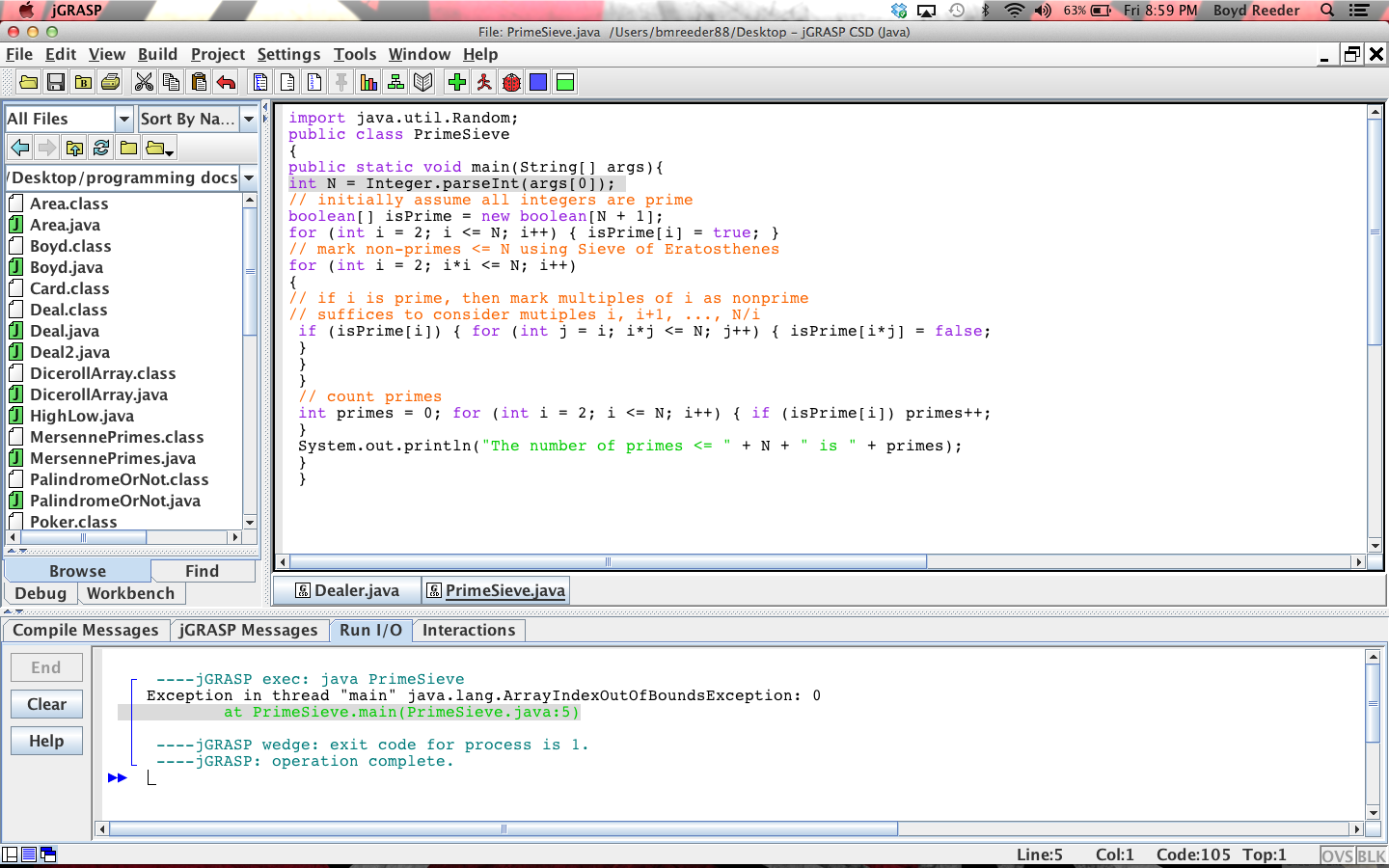Screen dimensions: 1389x868
Task: Click the scissors Cut icon
Action: tap(144, 82)
